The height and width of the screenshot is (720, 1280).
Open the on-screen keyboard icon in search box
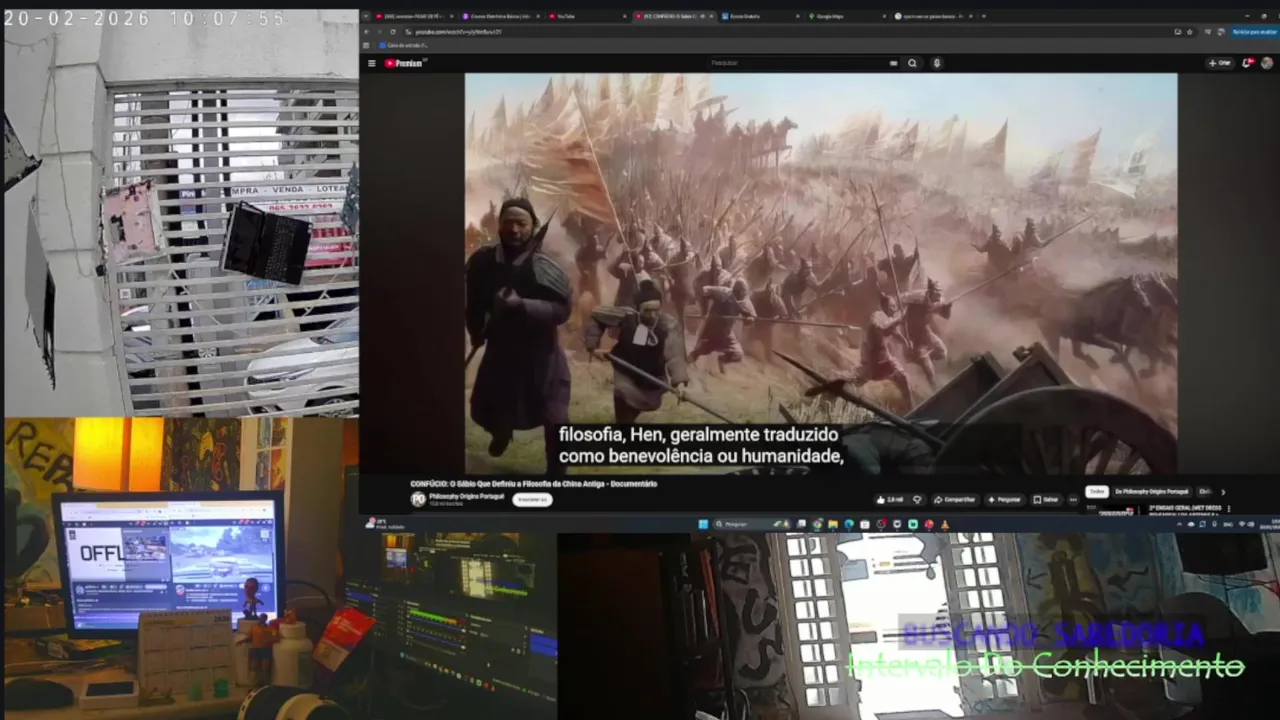(x=894, y=63)
